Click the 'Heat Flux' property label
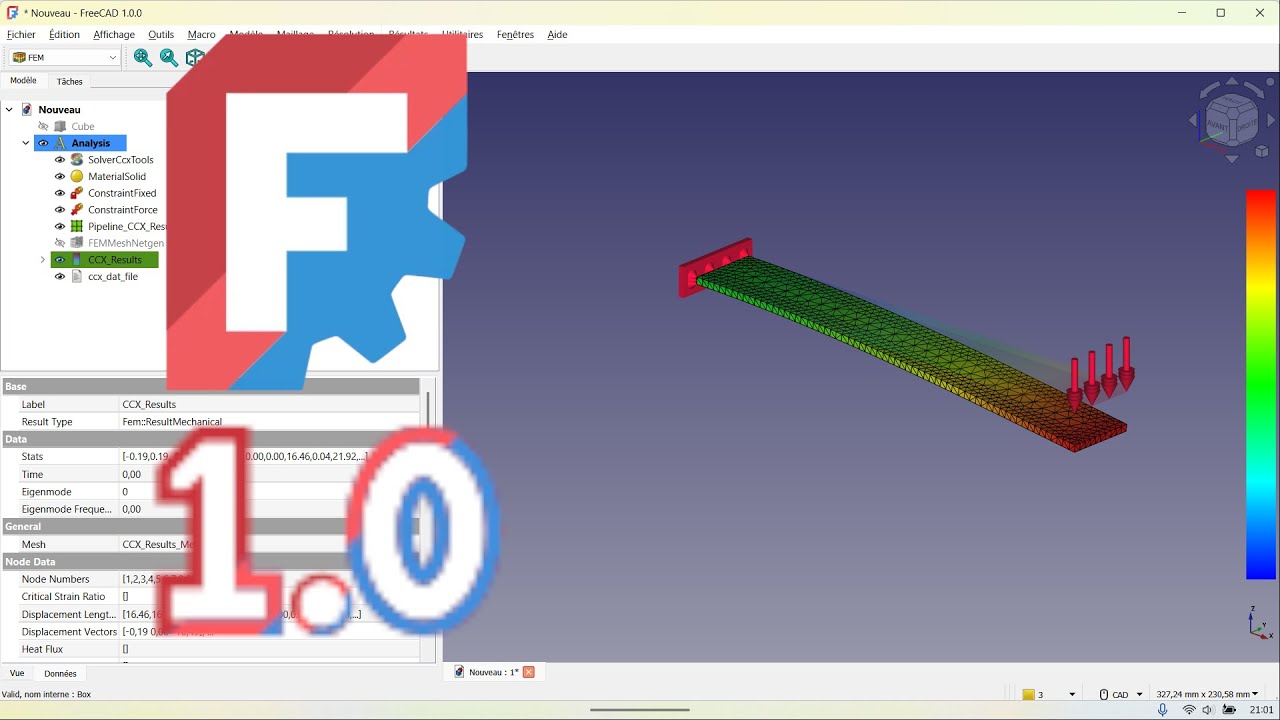This screenshot has height=720, width=1280. 42,649
